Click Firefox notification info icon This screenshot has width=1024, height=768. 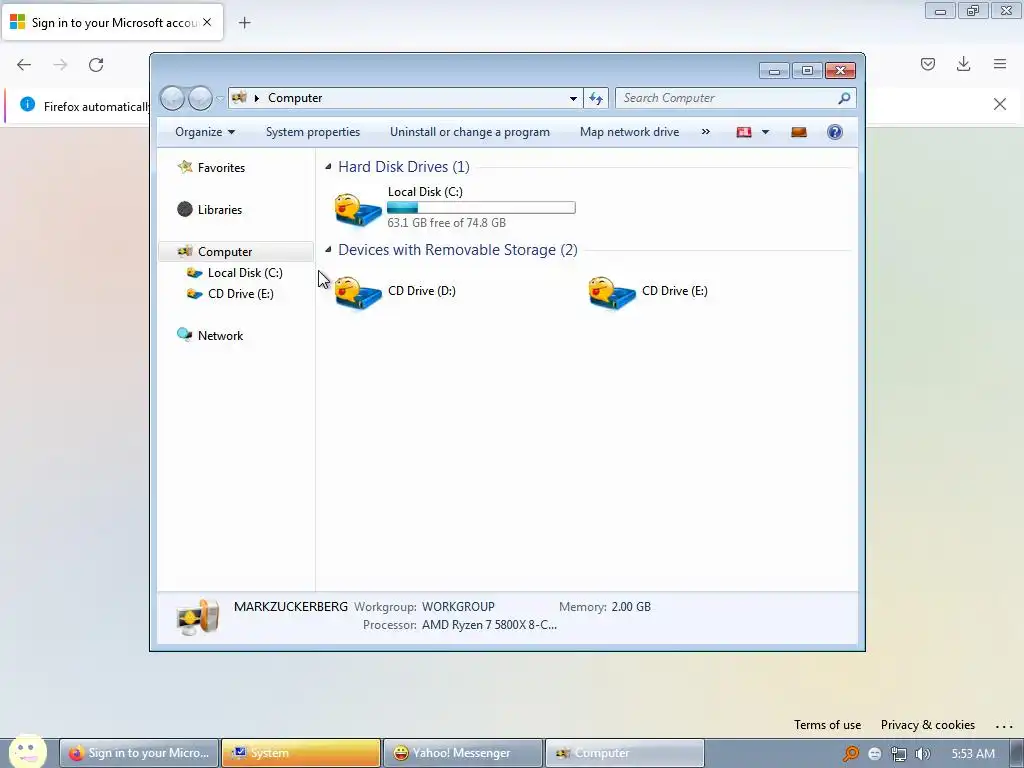tap(27, 104)
